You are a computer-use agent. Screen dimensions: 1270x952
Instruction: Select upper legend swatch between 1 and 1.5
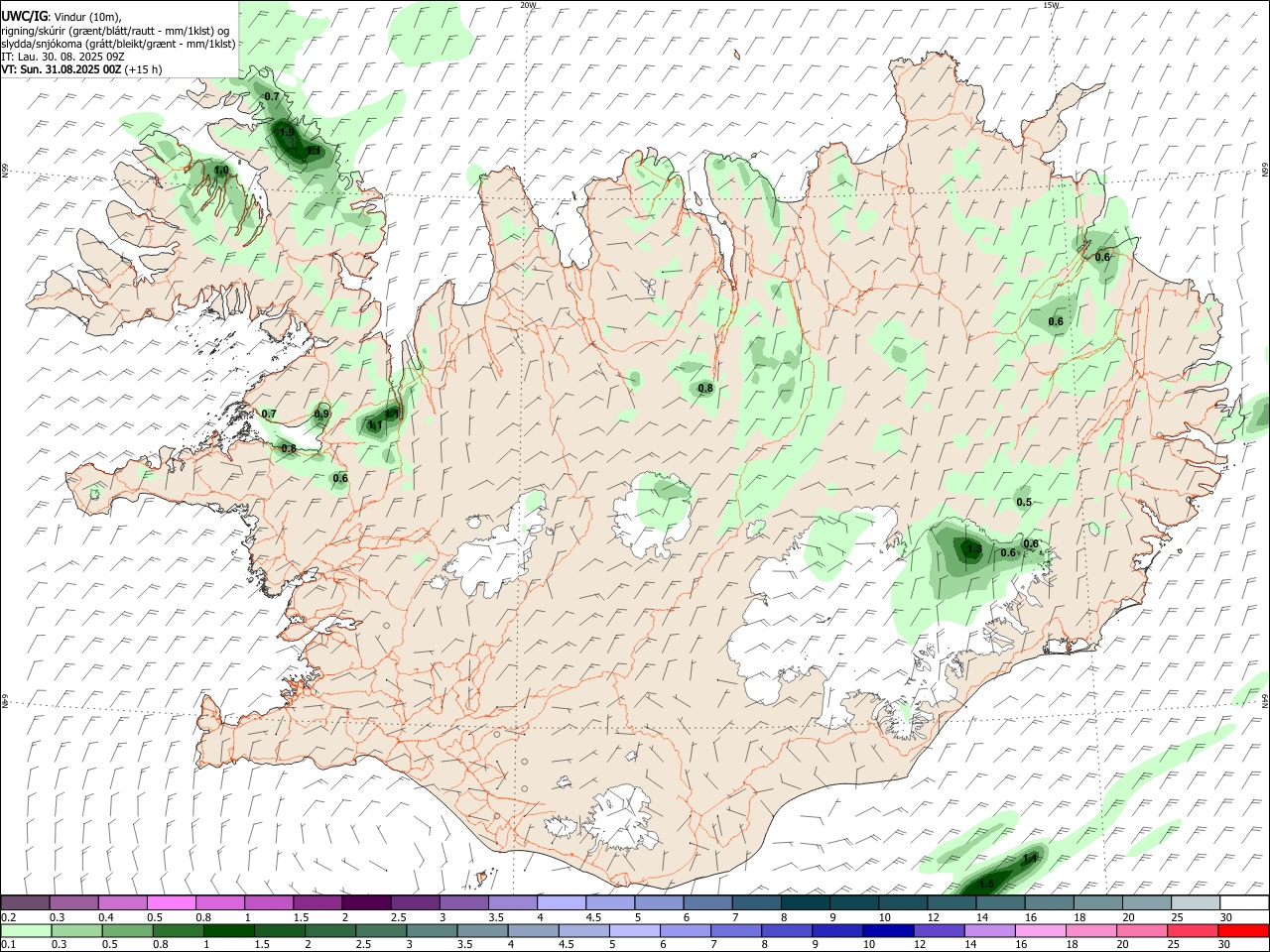[x=269, y=903]
